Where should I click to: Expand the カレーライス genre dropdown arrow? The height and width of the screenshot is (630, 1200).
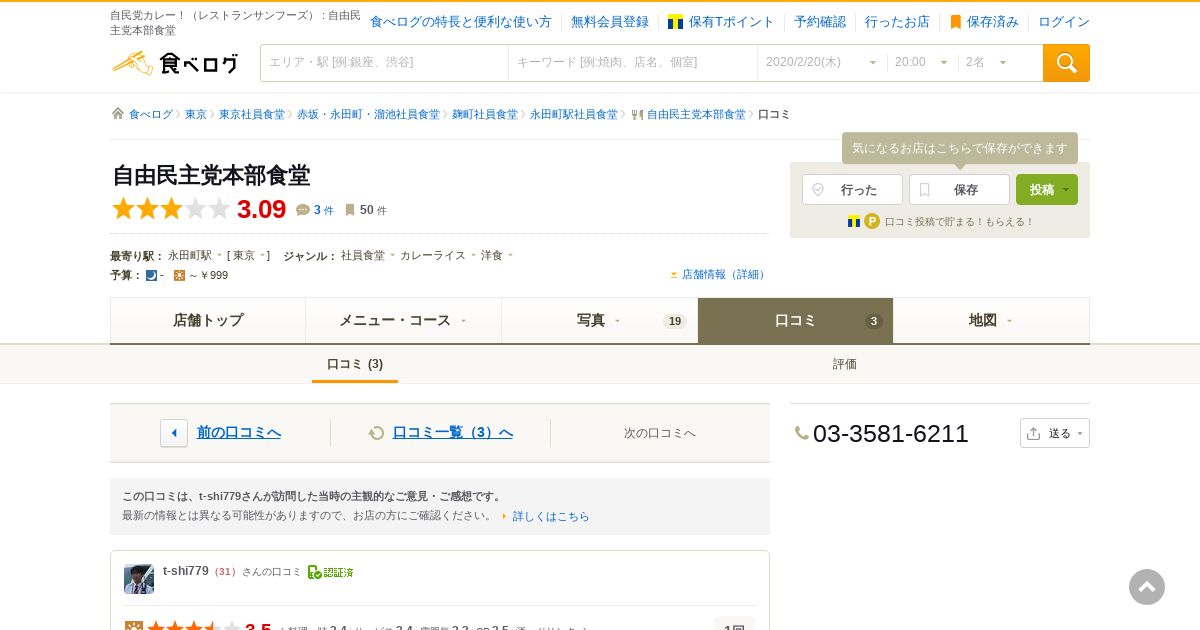point(473,255)
